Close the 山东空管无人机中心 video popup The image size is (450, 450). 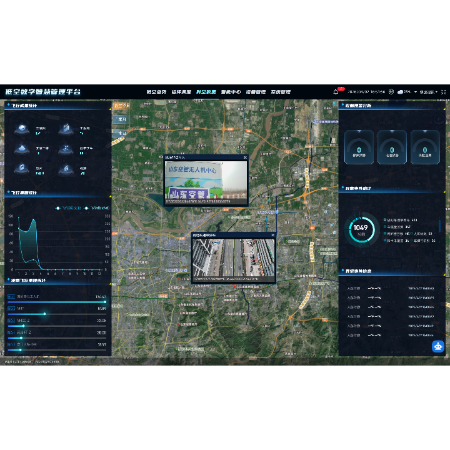(245, 157)
